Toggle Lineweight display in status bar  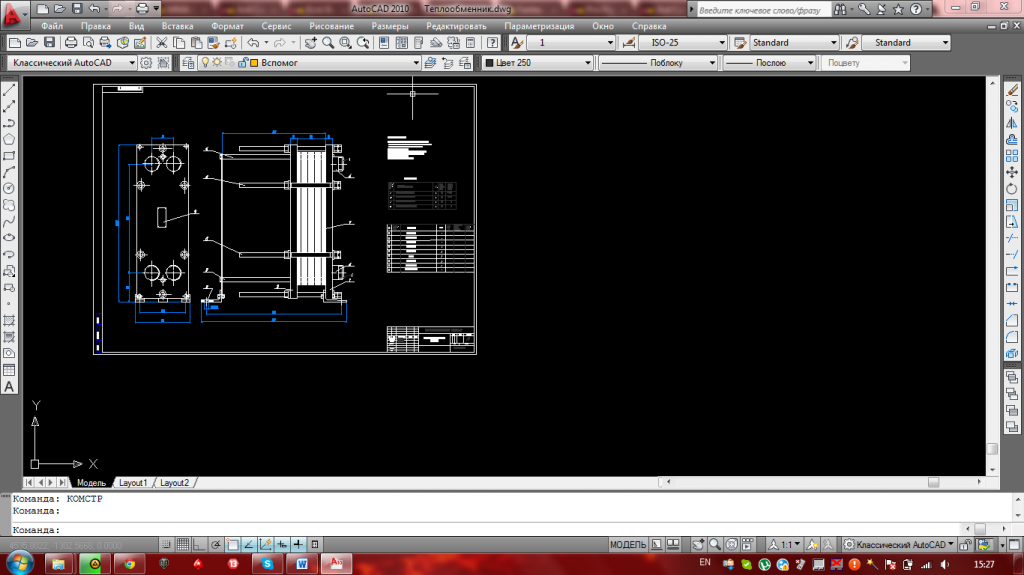coord(298,544)
